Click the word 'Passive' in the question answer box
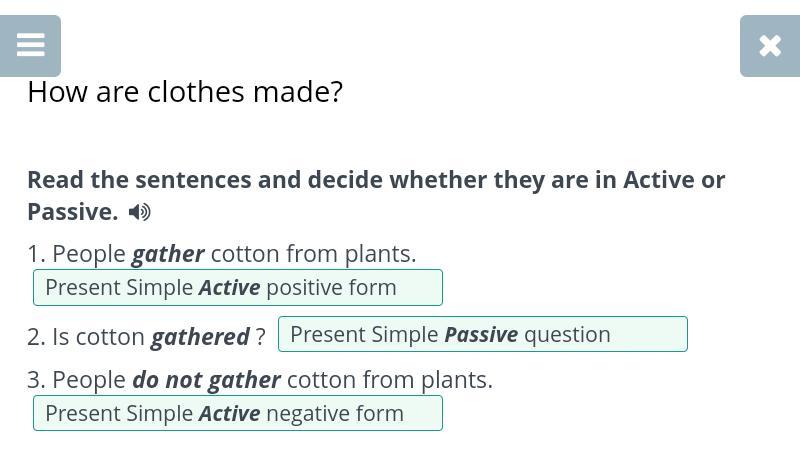Viewport: 800px width, 462px height. [481, 334]
